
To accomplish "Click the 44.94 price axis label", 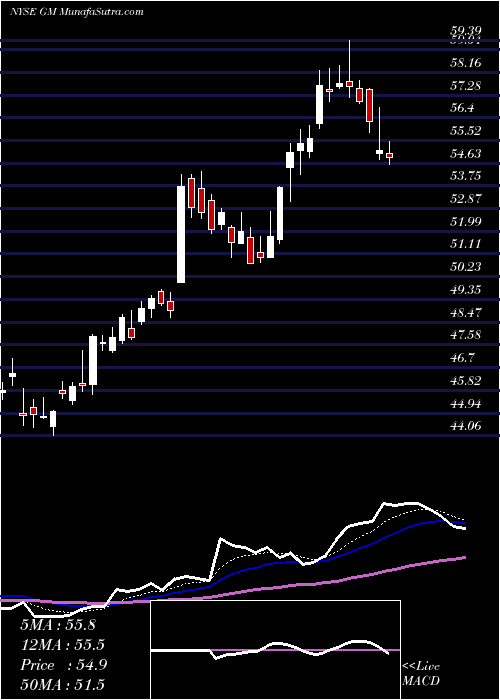I will point(466,404).
